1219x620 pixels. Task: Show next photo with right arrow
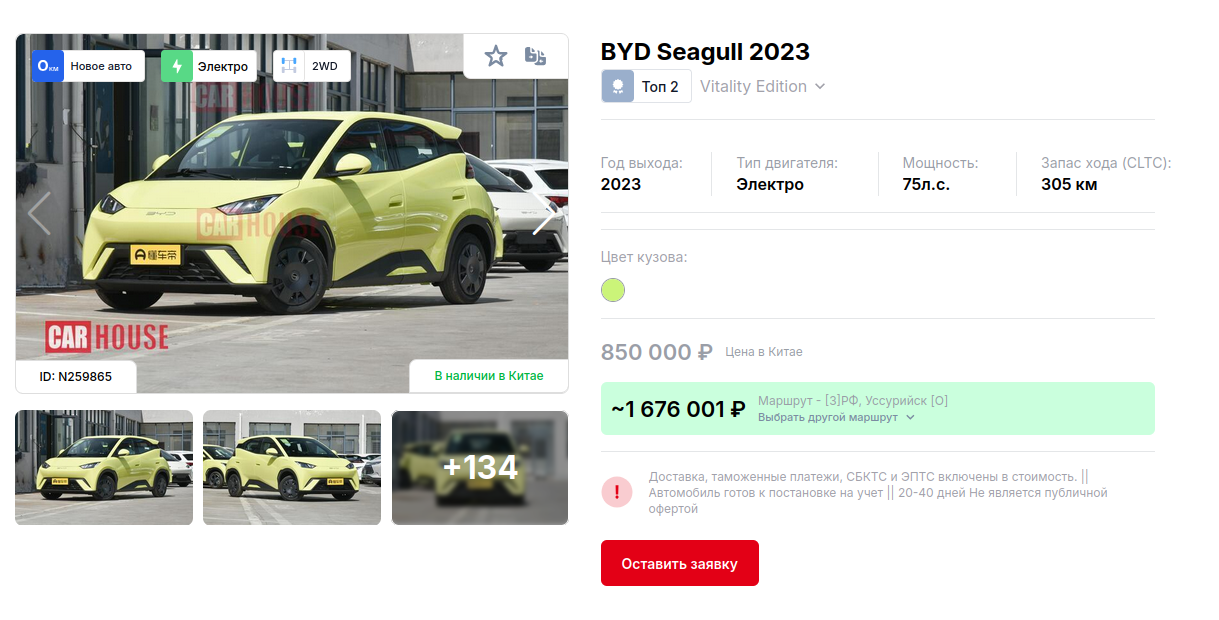point(544,213)
